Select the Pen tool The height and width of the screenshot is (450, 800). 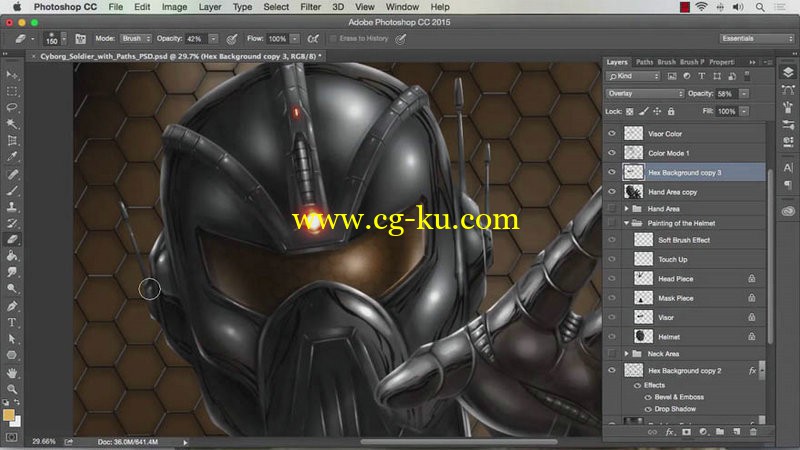(x=12, y=306)
